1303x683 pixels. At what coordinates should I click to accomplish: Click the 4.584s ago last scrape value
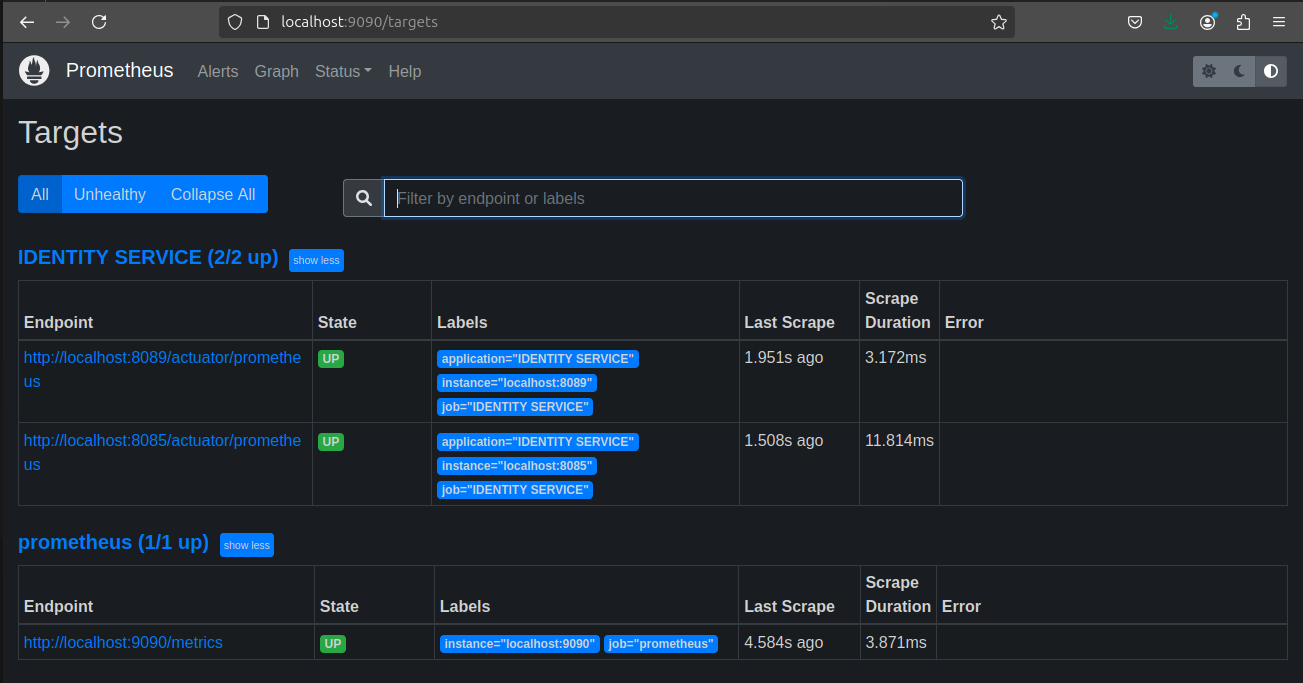click(784, 642)
